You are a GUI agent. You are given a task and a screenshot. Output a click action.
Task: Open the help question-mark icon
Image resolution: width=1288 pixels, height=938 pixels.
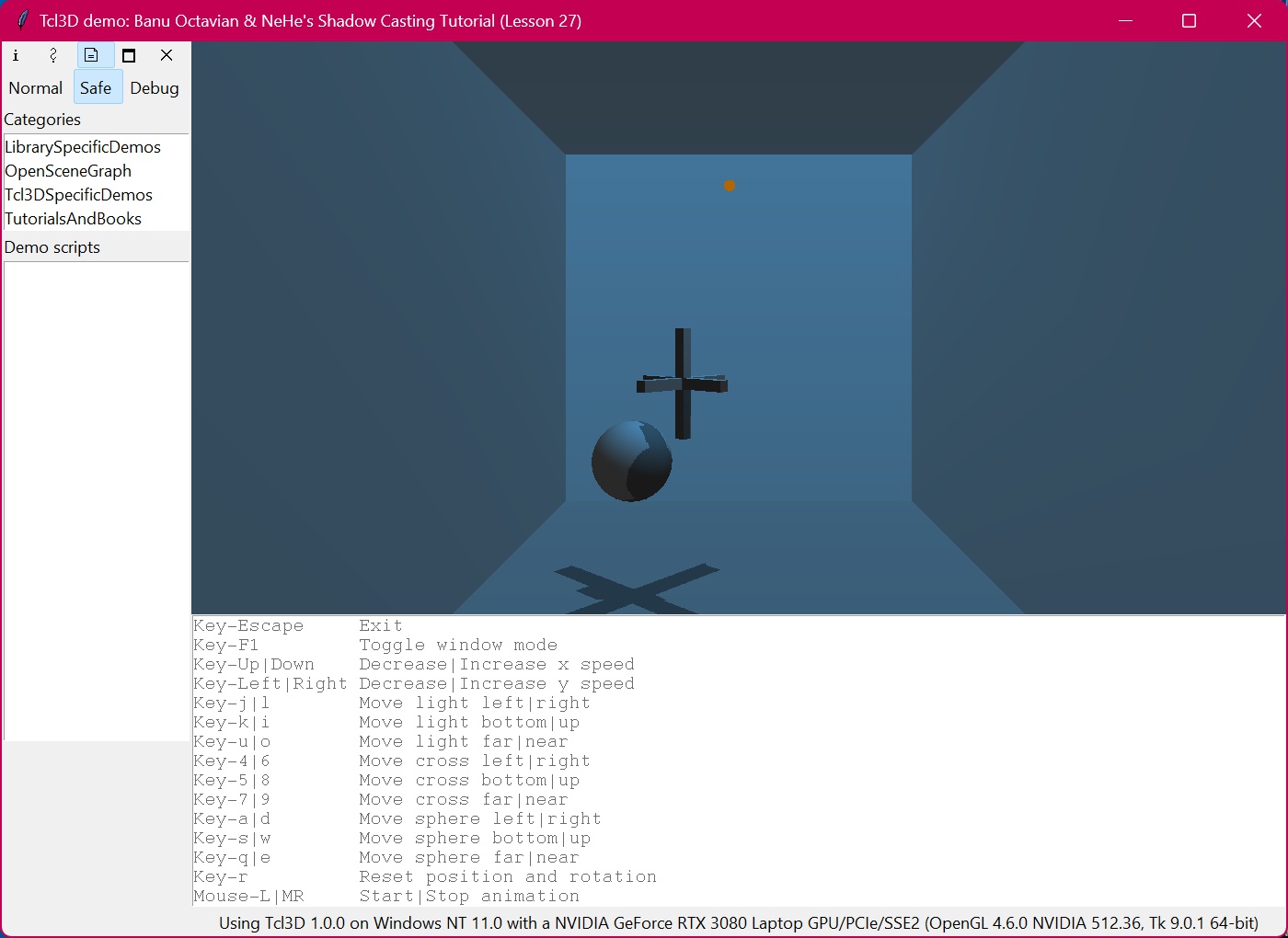coord(53,55)
